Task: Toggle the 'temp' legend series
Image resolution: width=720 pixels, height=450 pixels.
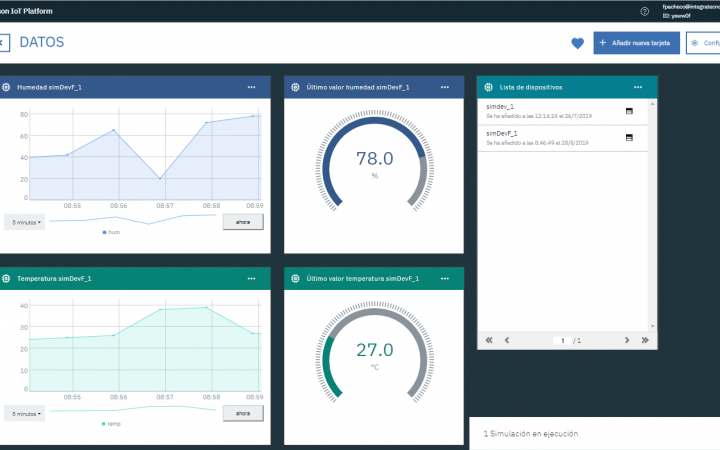Action: click(111, 424)
